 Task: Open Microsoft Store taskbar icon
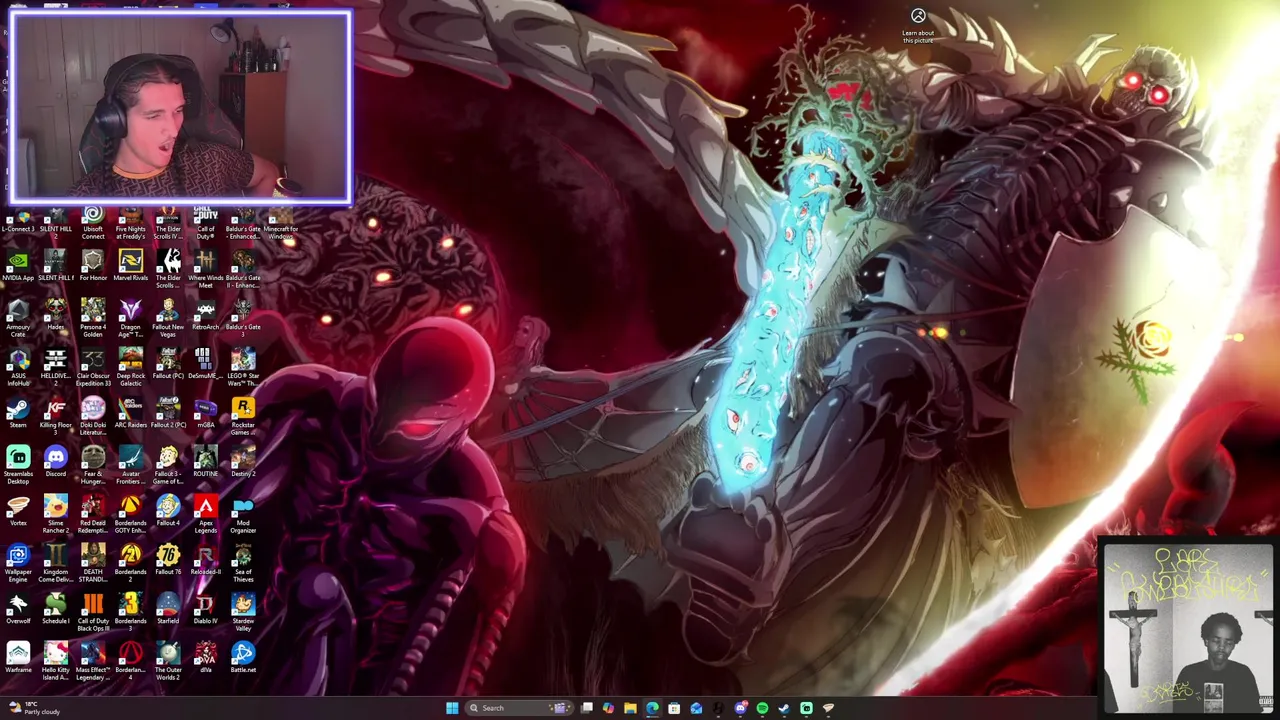pos(674,708)
